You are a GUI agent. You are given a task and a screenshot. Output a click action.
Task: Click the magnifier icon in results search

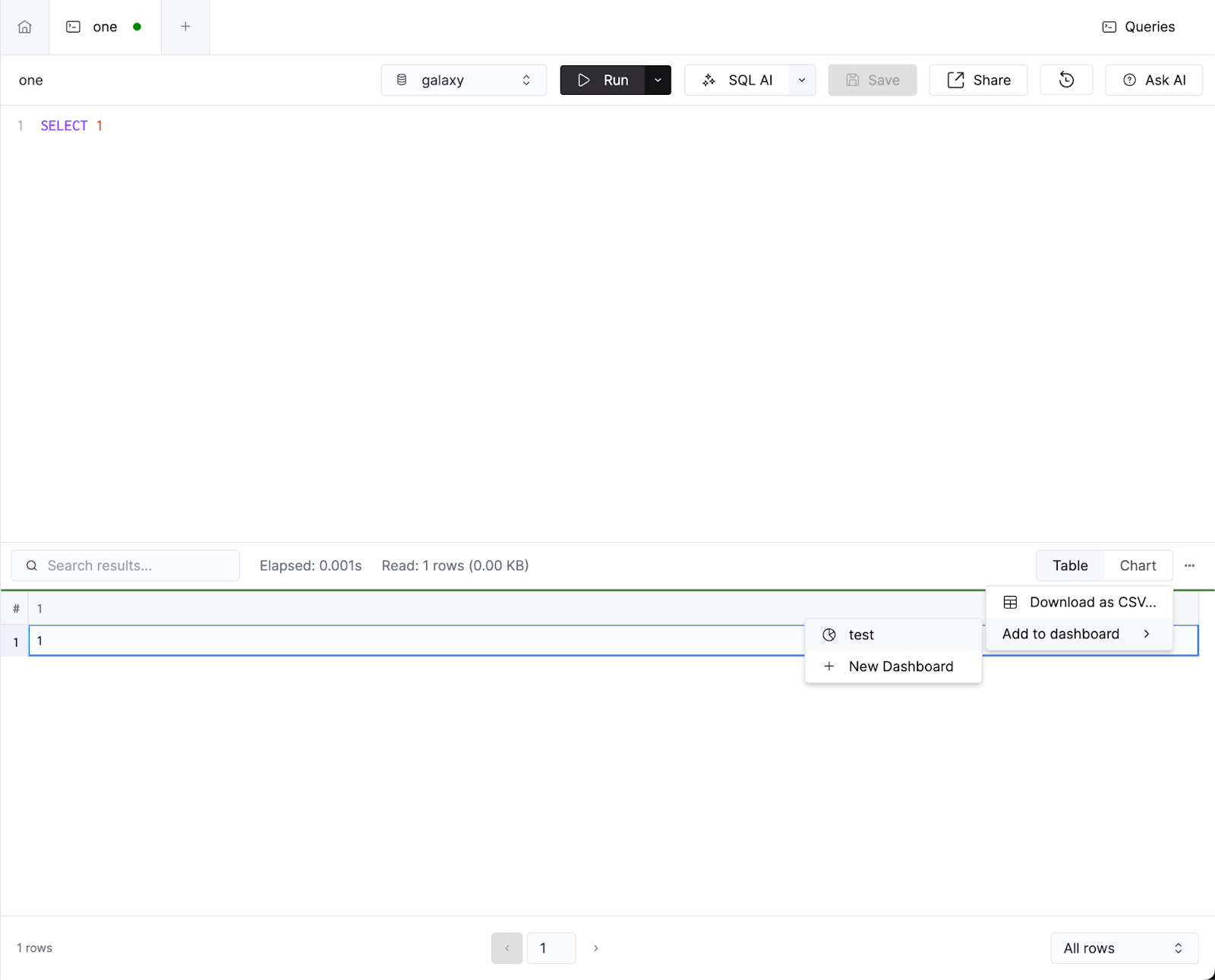pos(31,566)
